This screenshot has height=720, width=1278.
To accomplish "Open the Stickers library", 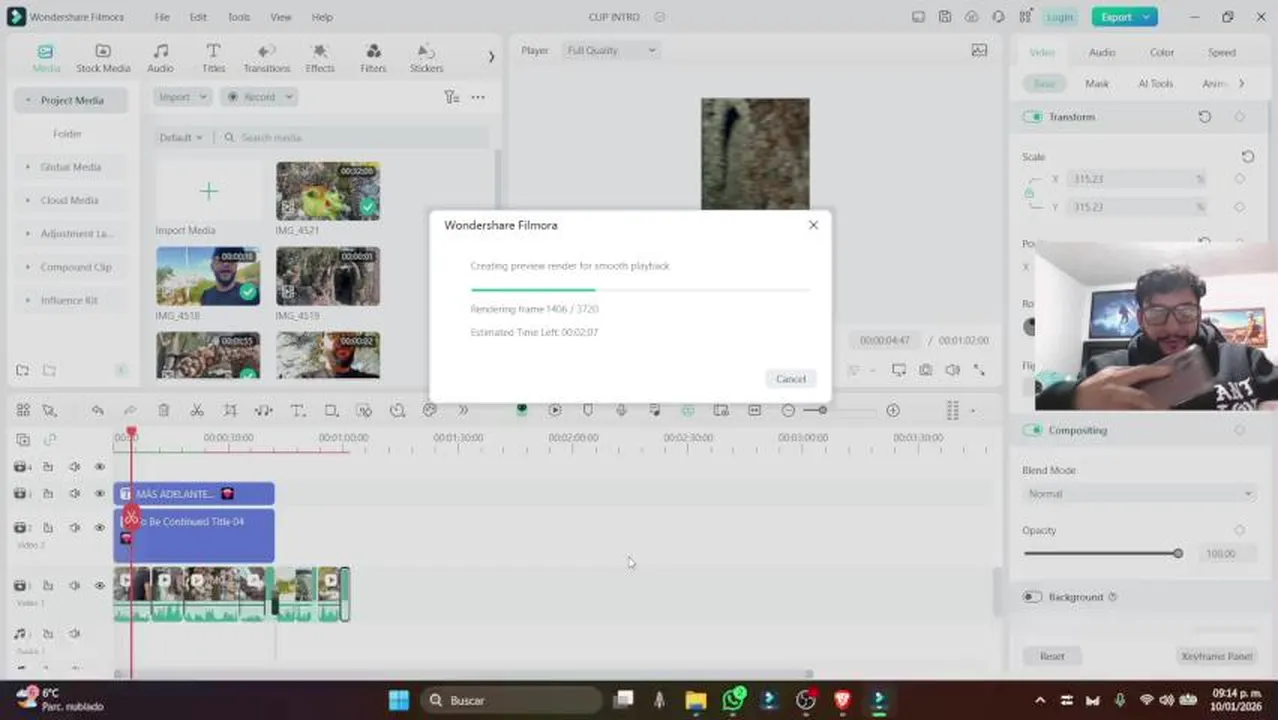I will [x=426, y=58].
